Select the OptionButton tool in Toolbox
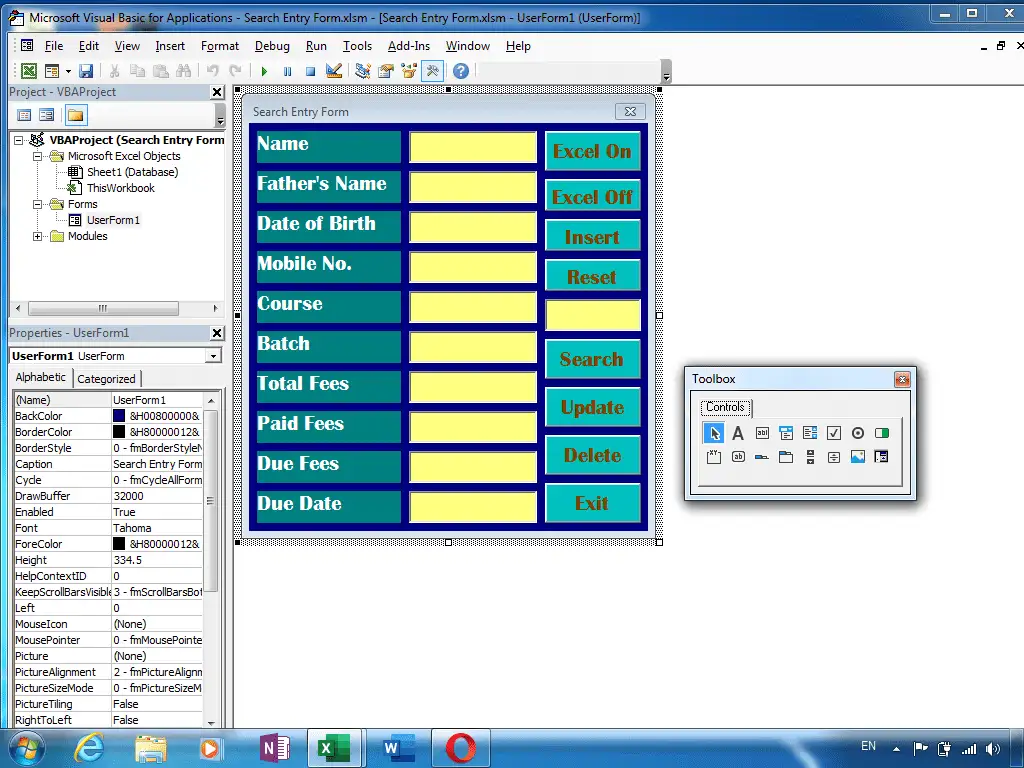 point(858,432)
